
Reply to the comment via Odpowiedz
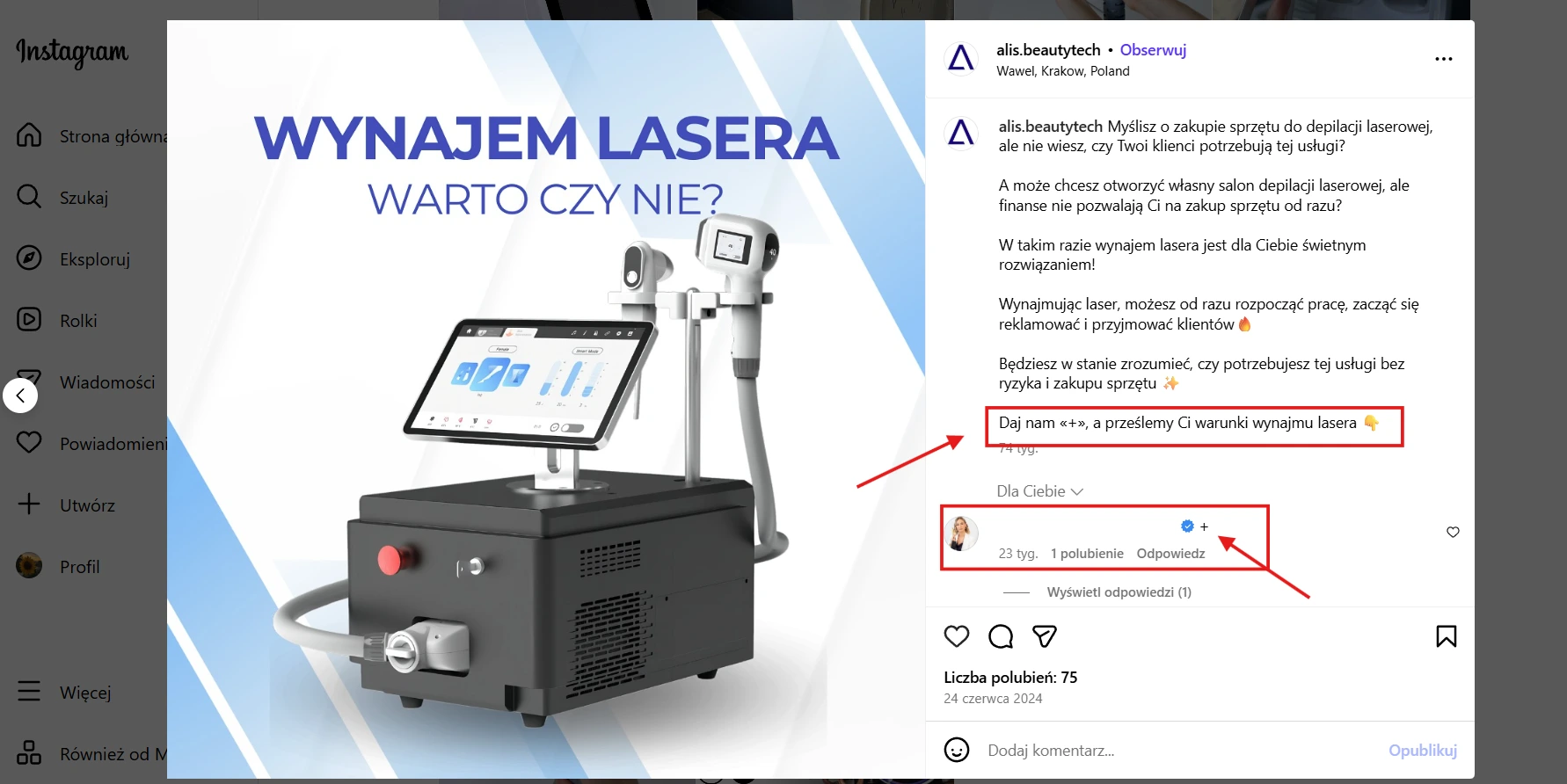(x=1170, y=554)
